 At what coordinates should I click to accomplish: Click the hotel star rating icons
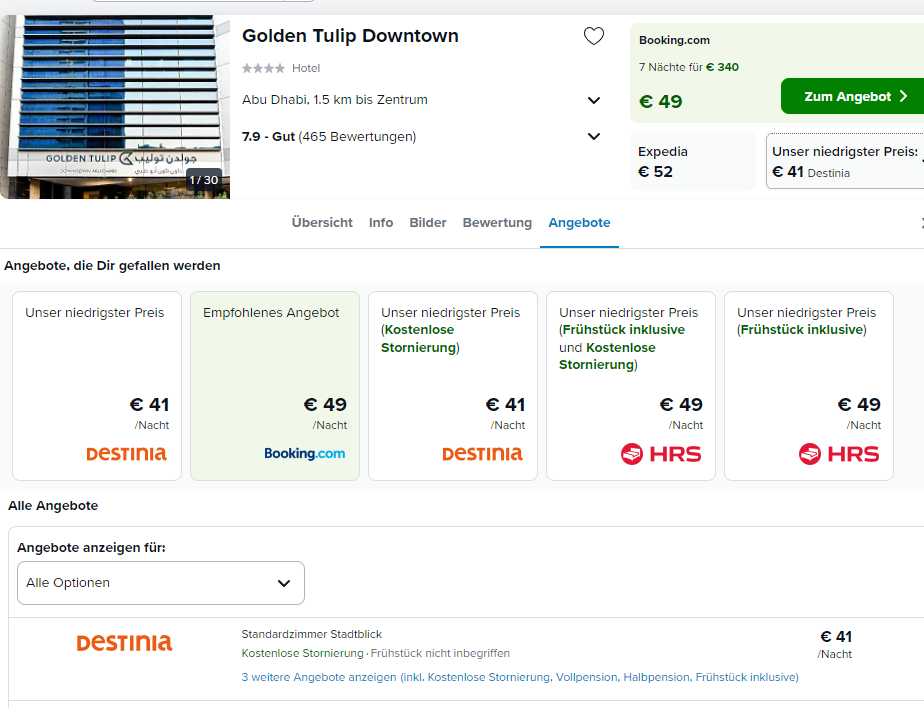coord(263,68)
